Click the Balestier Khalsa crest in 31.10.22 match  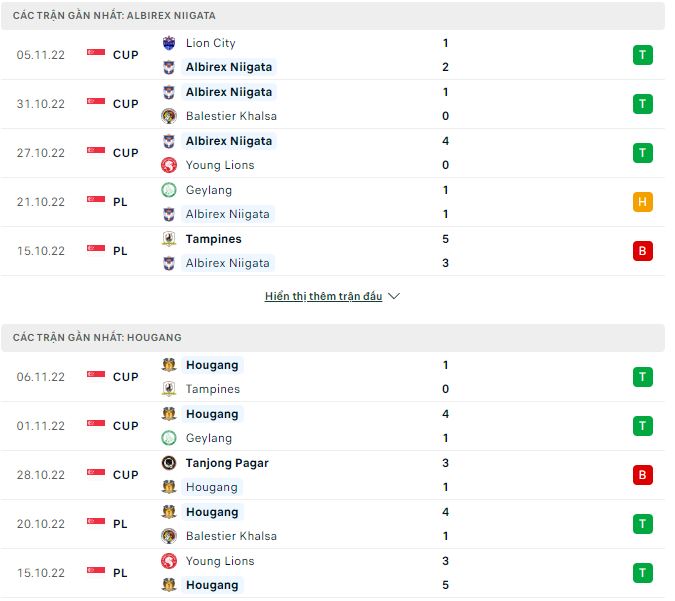(x=168, y=116)
